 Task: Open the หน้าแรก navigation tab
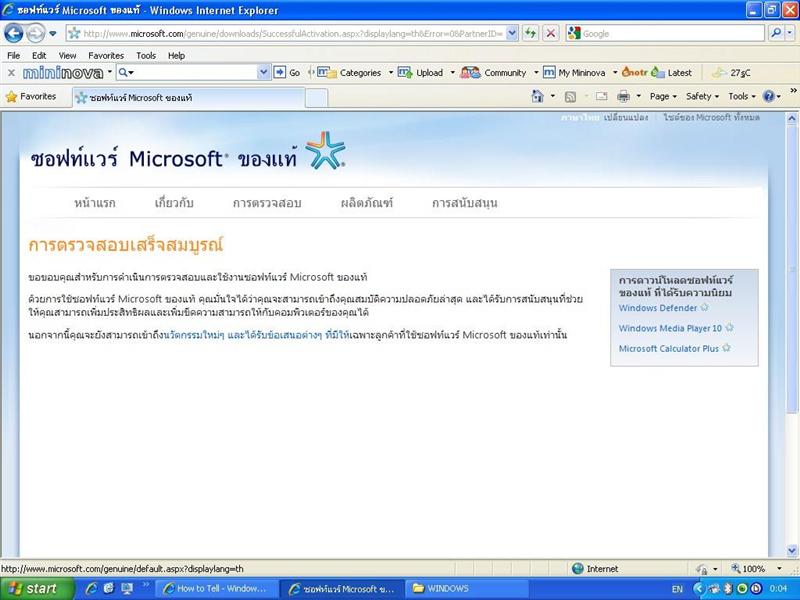click(x=95, y=203)
